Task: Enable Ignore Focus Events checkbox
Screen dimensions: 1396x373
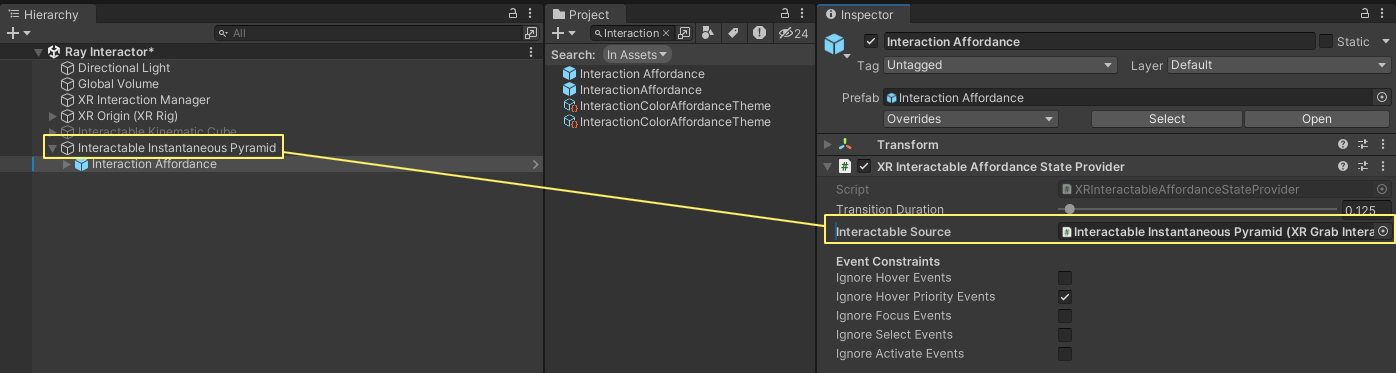Action: click(x=1065, y=316)
